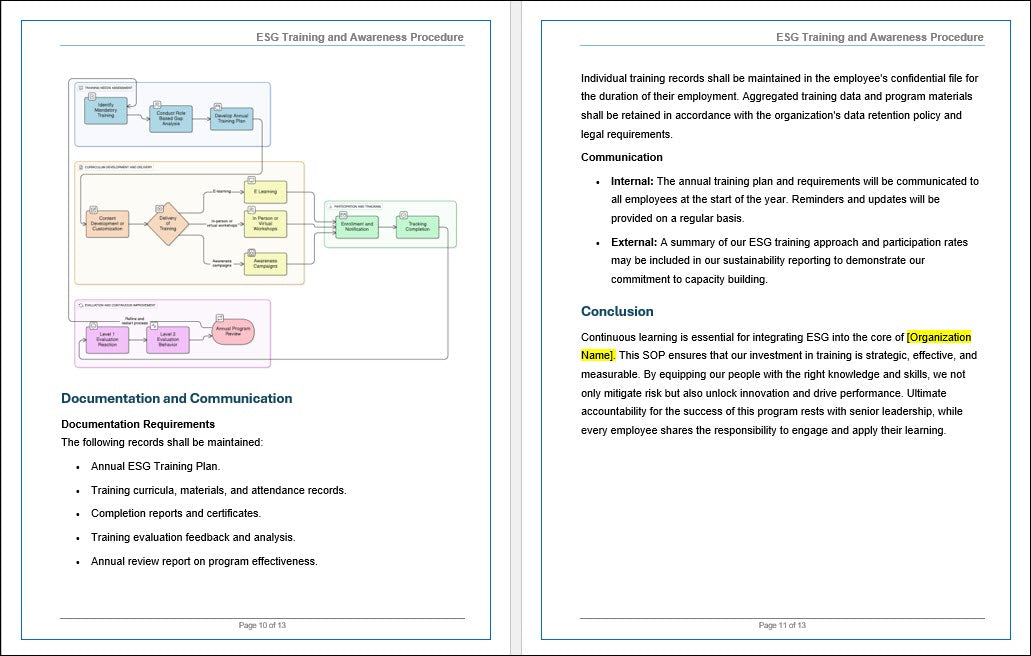Collapse the Training Needs Assessment group
This screenshot has height=656, width=1031.
(x=80, y=87)
